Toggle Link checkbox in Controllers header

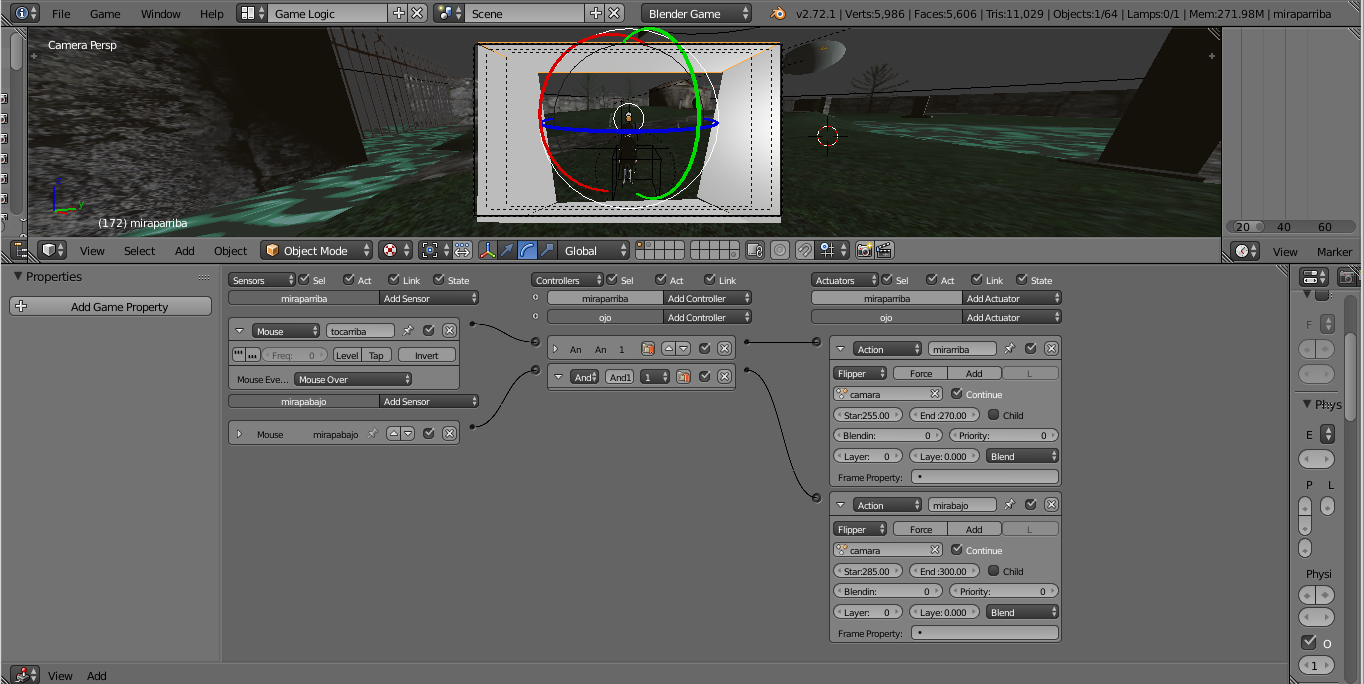[710, 280]
